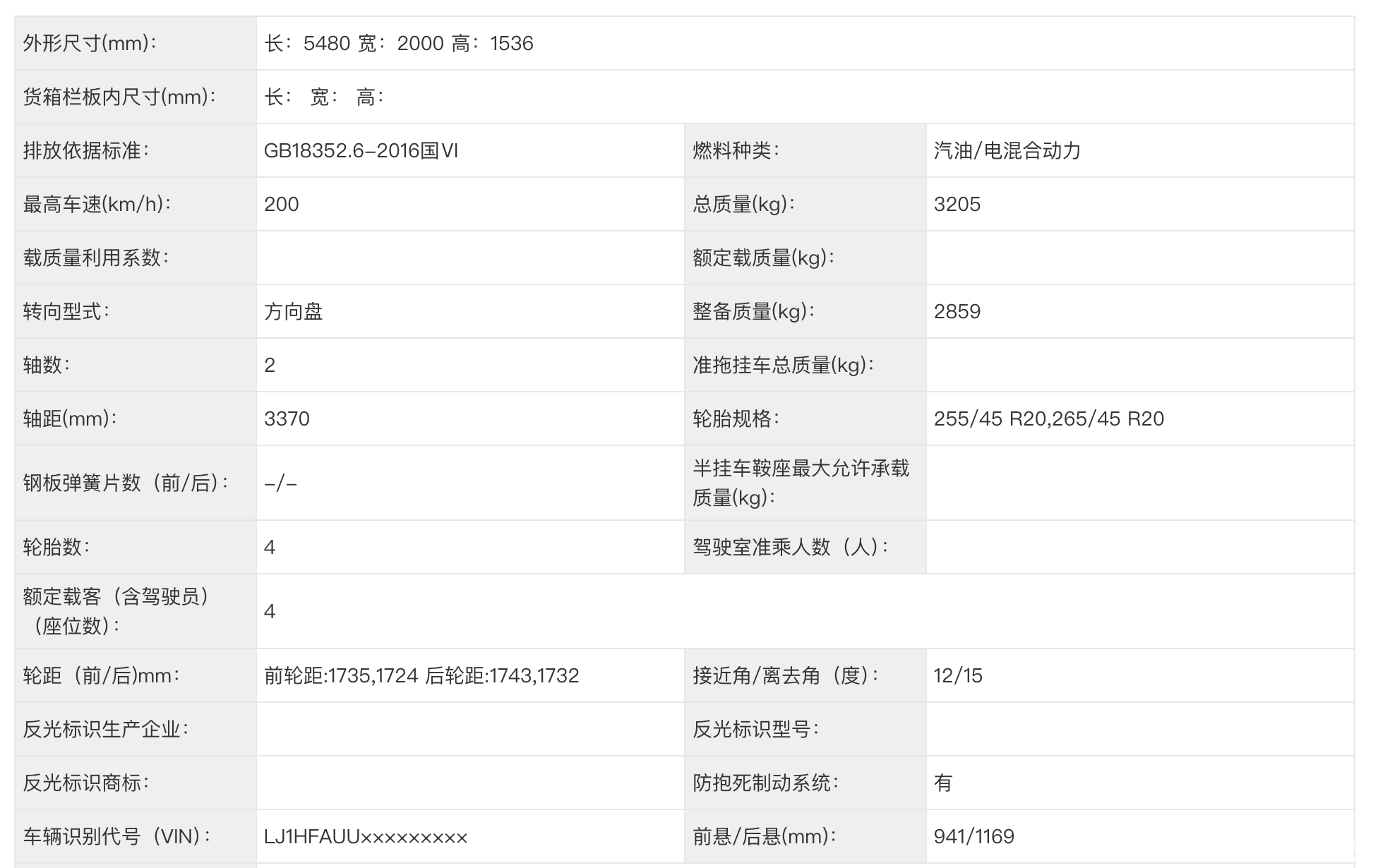Click the curb weight value 2859
This screenshot has width=1378, height=868.
pyautogui.click(x=957, y=312)
